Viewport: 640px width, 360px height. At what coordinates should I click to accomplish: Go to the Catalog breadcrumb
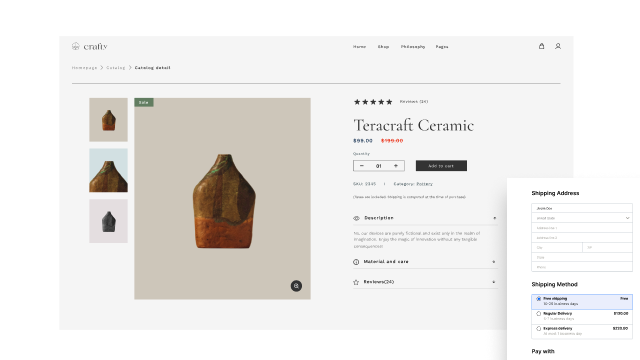point(116,68)
